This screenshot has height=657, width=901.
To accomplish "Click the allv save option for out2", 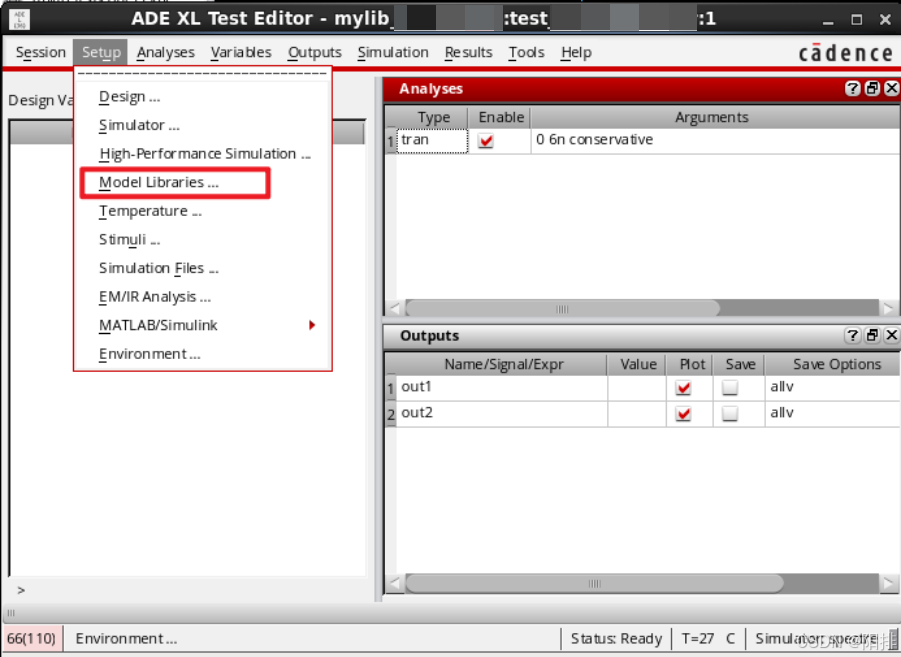I will point(832,413).
